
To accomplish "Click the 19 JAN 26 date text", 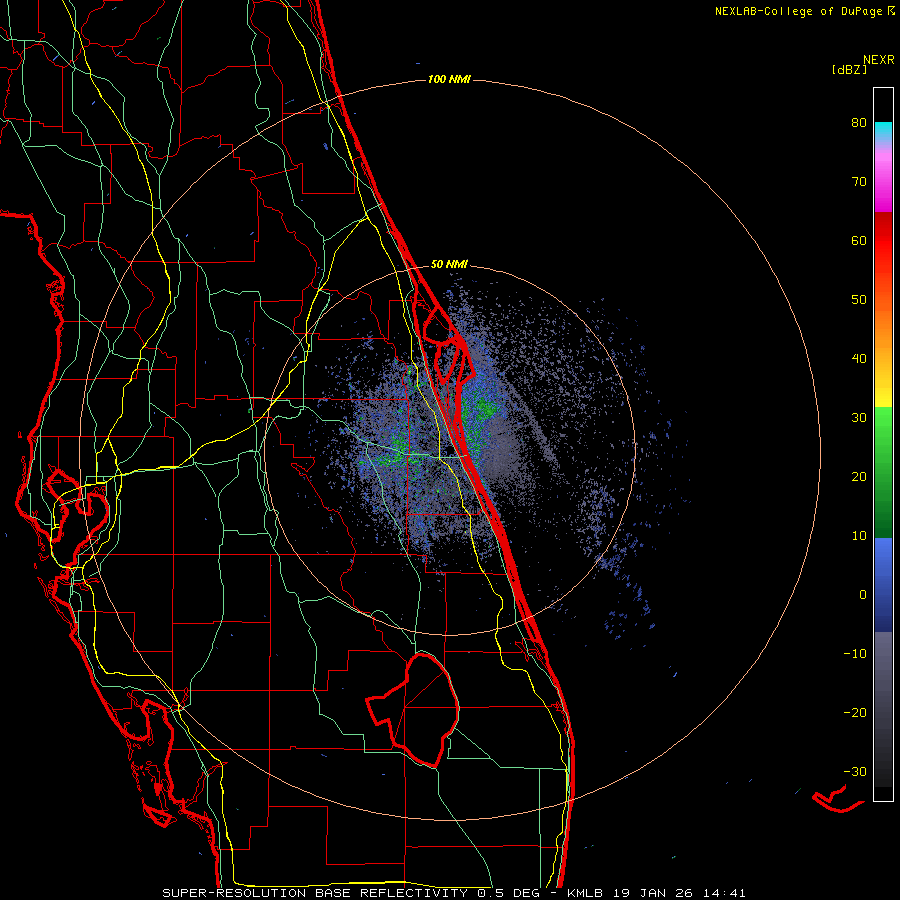I will click(x=653, y=893).
